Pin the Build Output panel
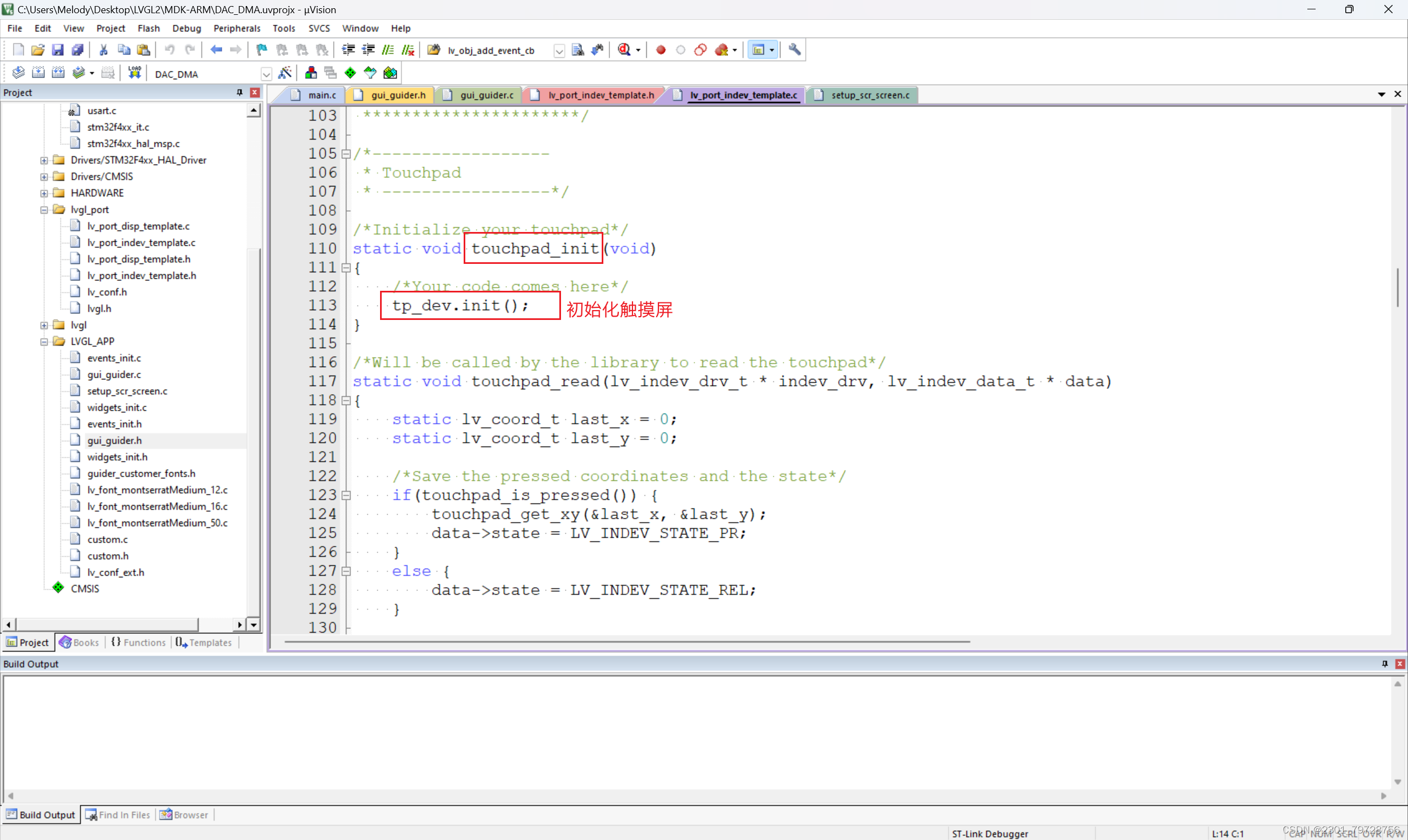The height and width of the screenshot is (840, 1408). [1384, 664]
